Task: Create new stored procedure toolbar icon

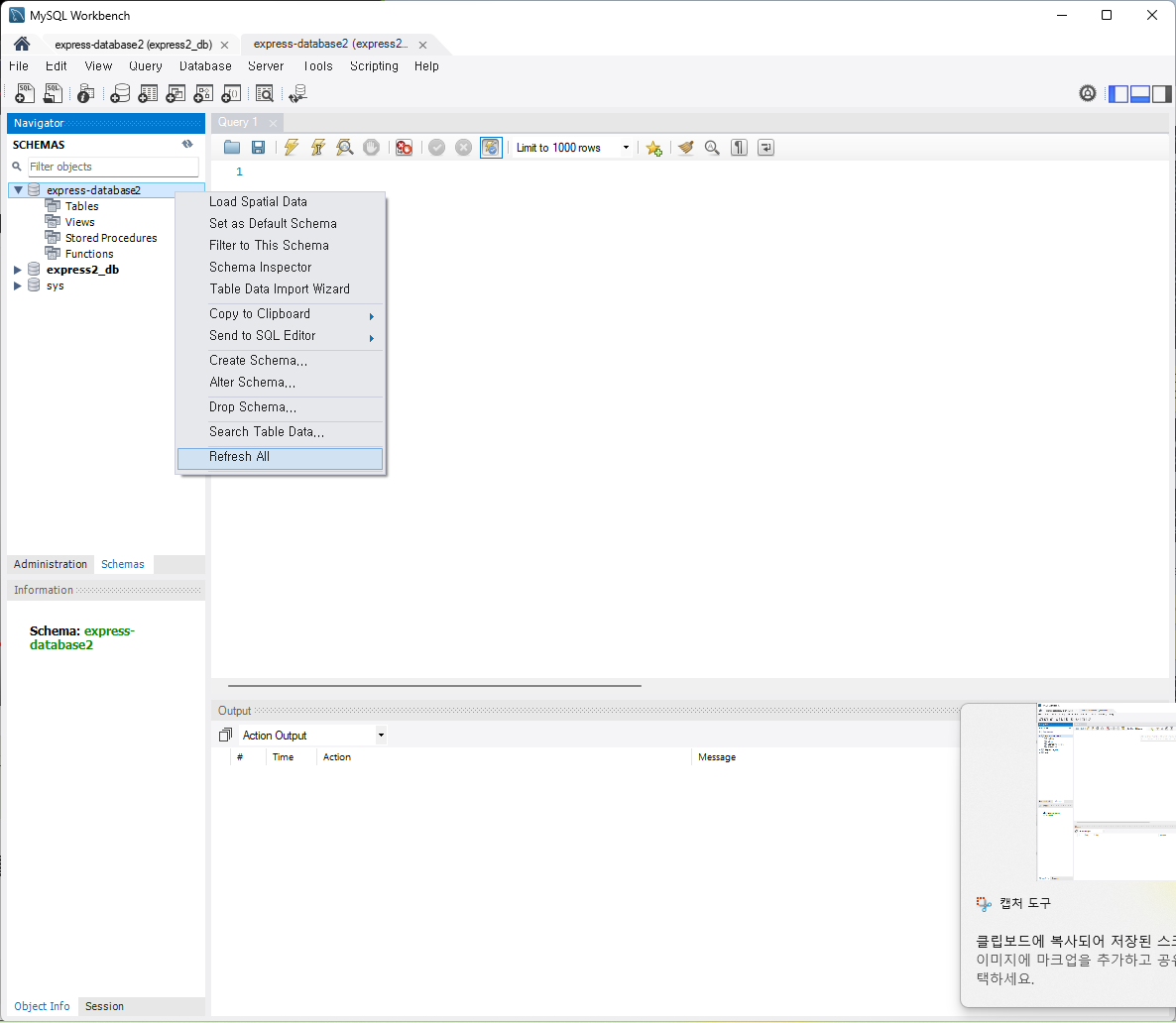Action: coord(203,93)
